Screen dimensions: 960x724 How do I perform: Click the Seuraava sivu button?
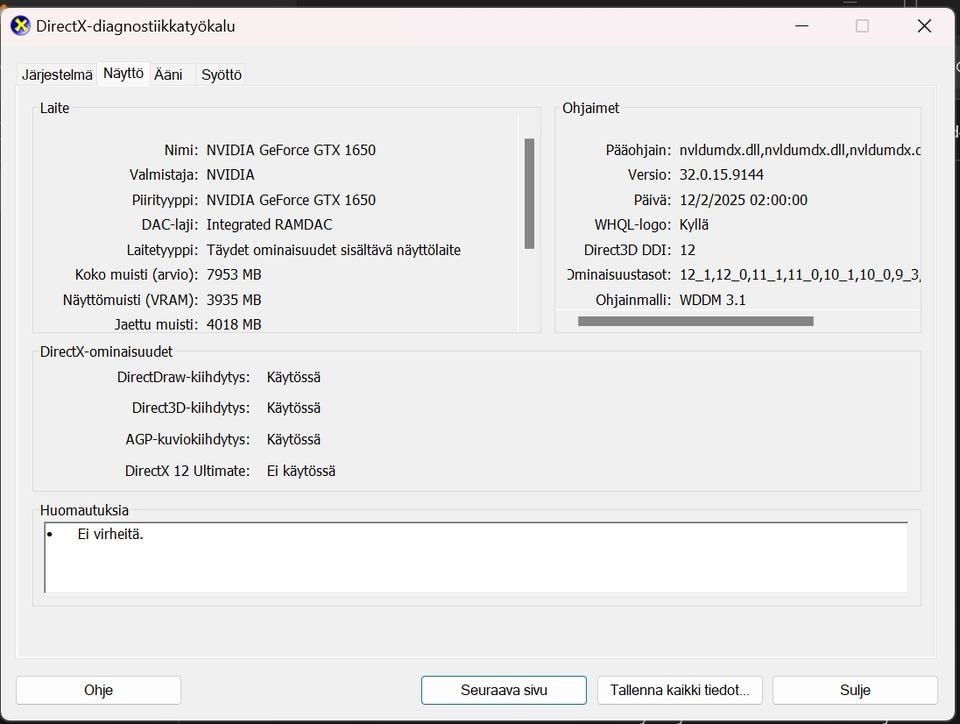click(x=504, y=690)
